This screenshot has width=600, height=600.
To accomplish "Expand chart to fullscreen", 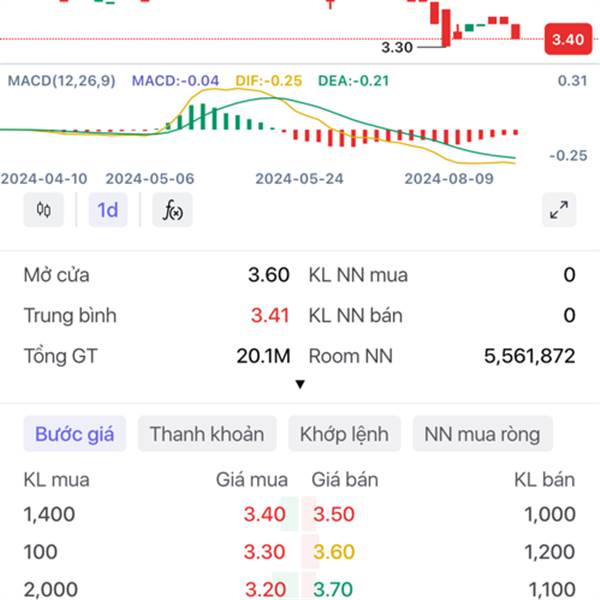I will [559, 210].
